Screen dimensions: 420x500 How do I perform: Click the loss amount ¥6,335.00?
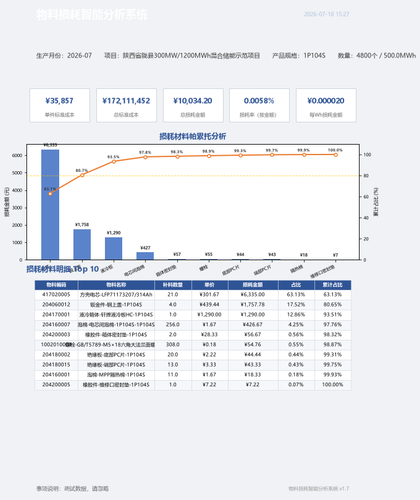tap(253, 295)
